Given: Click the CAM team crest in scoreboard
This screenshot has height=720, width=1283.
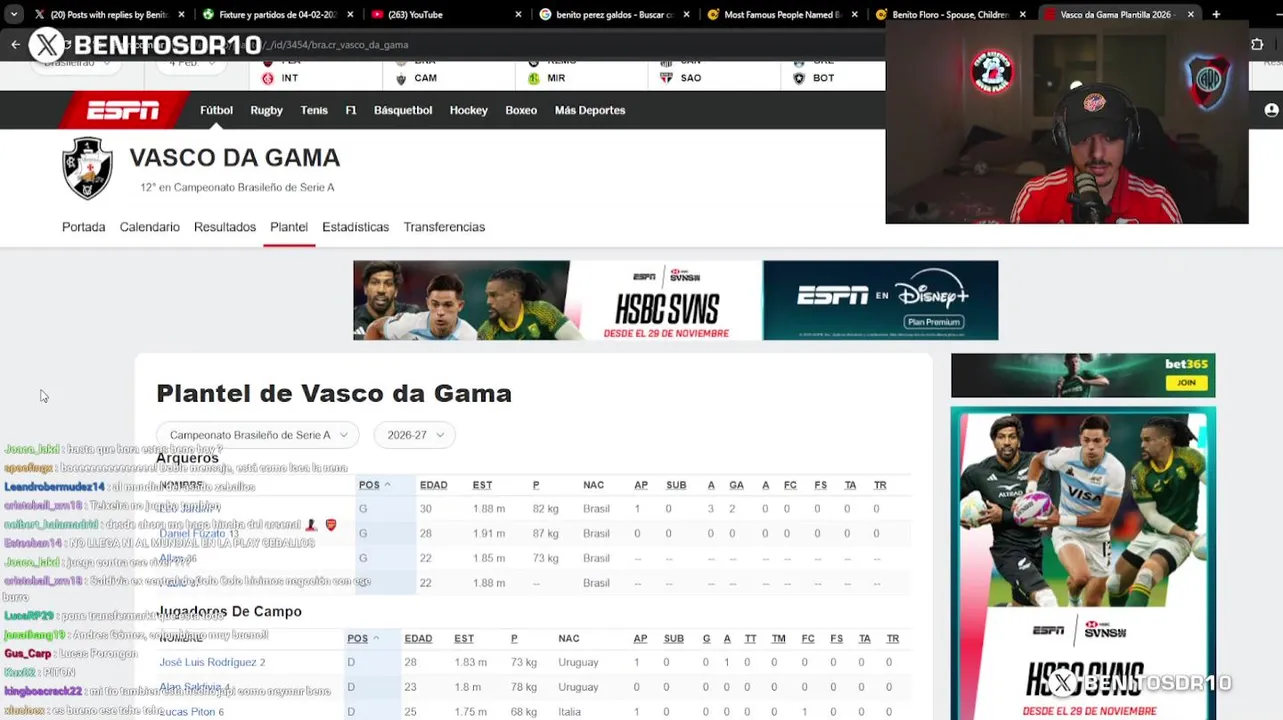Looking at the screenshot, I should tap(401, 78).
